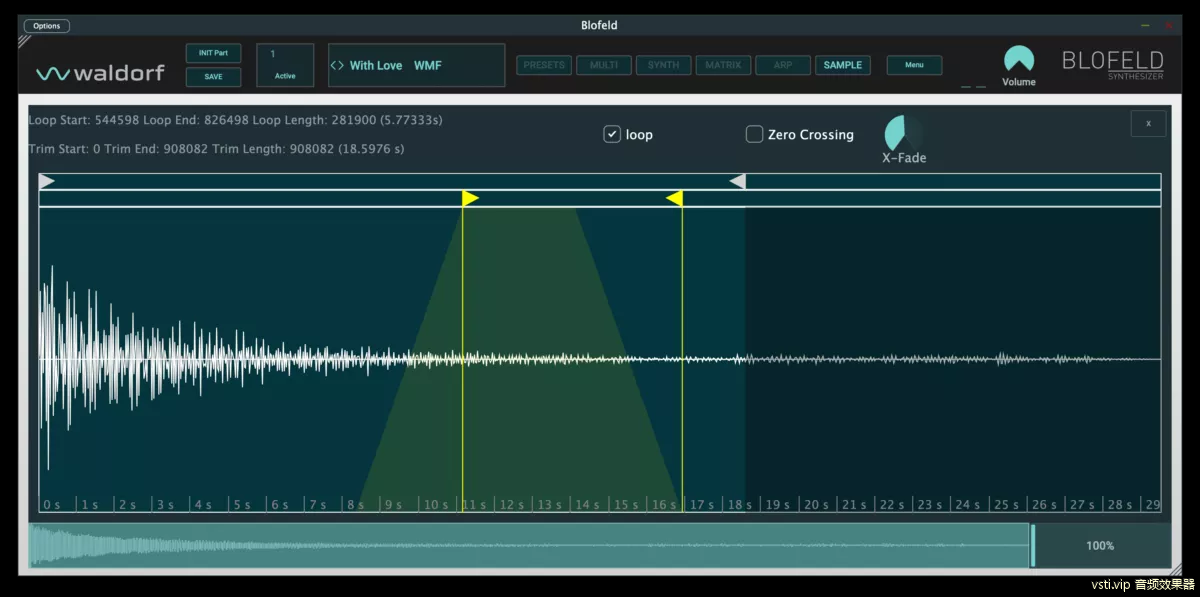Go to the MATRIX tab

click(723, 65)
